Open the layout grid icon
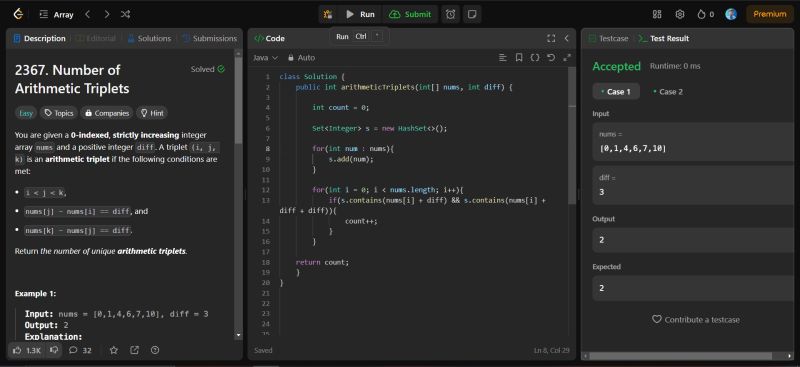Image resolution: width=800 pixels, height=367 pixels. click(x=657, y=14)
